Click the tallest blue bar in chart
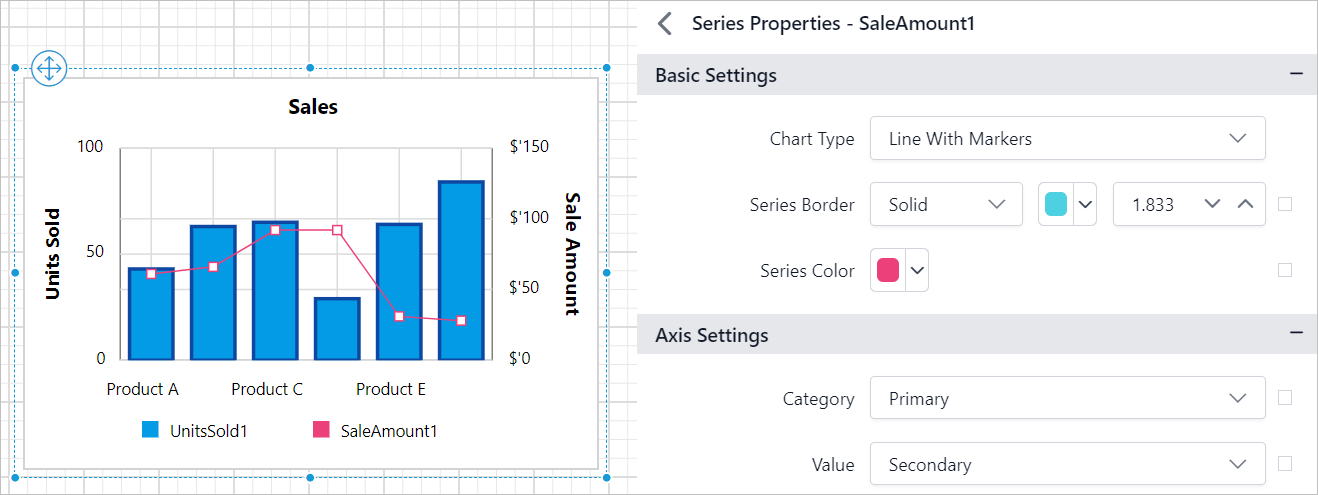 coord(461,270)
